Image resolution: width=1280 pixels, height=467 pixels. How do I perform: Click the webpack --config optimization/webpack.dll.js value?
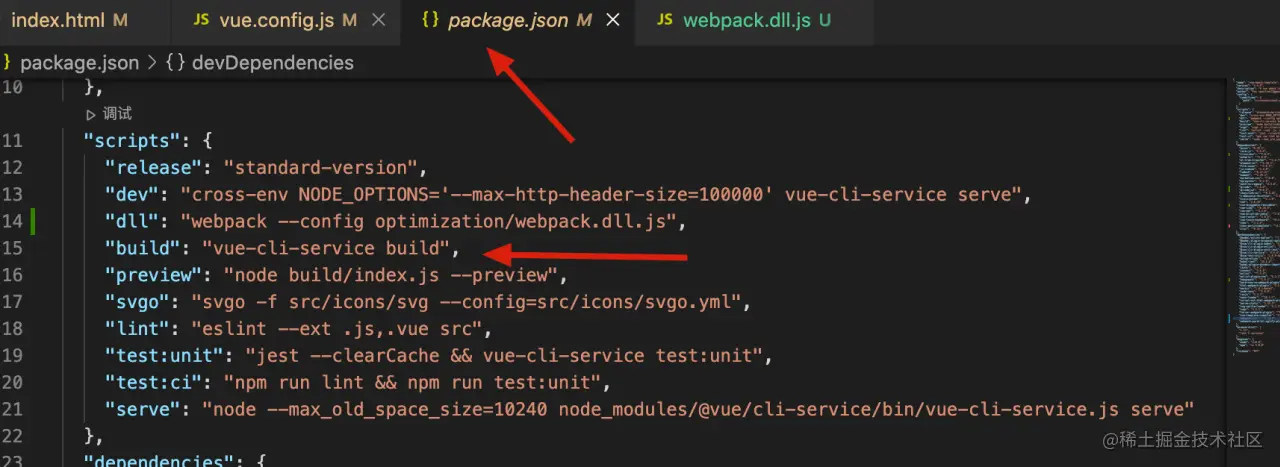coord(430,221)
